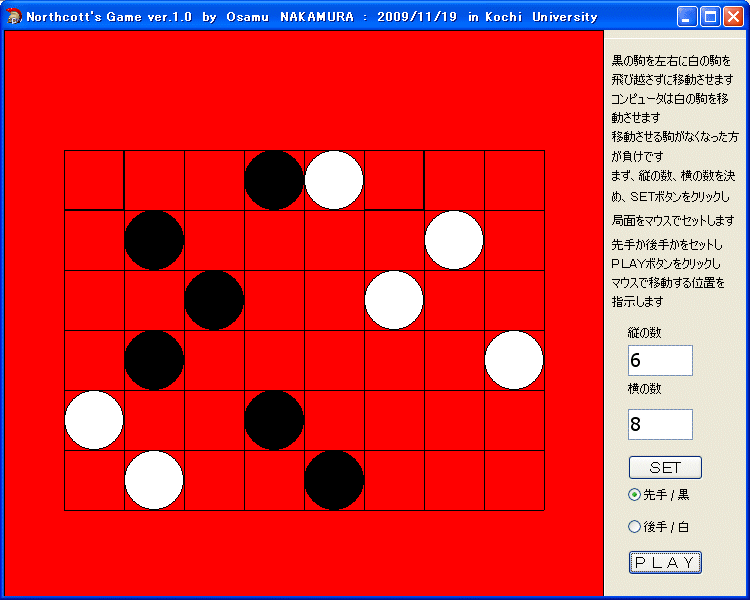The height and width of the screenshot is (600, 750).
Task: Click the white piece in the fifth row
Action: [x=94, y=420]
